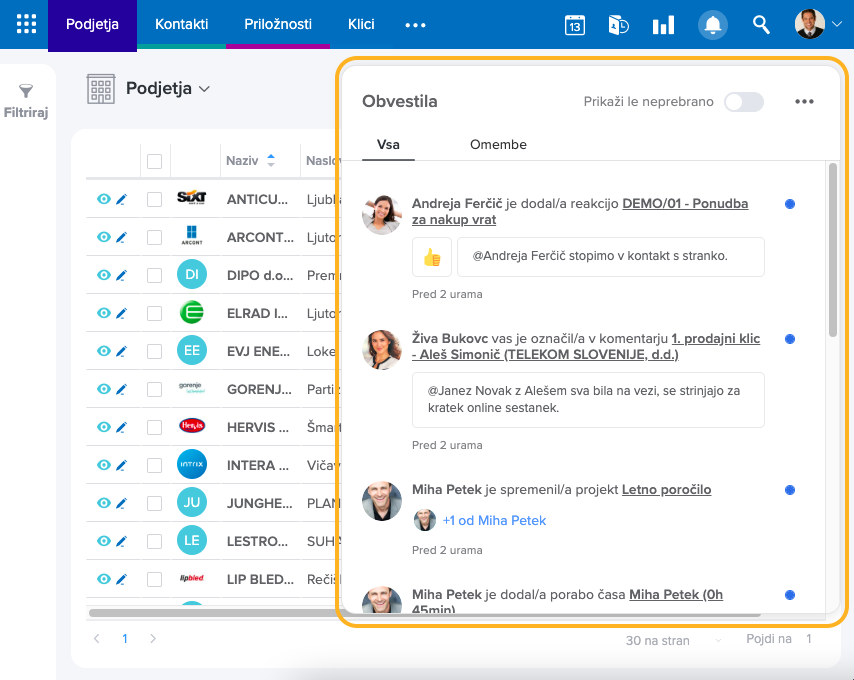Click thumbs up reaction icon
The height and width of the screenshot is (680, 854).
(x=432, y=257)
